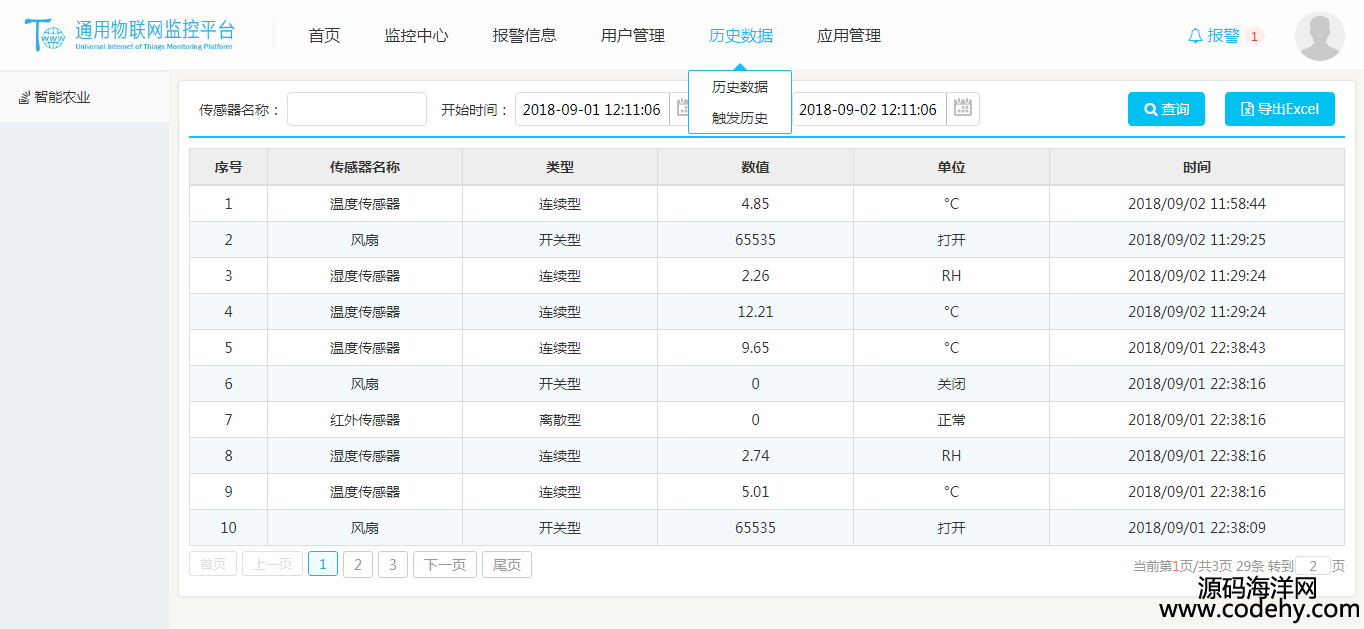
Task: Jump to 尾页 last page
Action: click(x=507, y=565)
